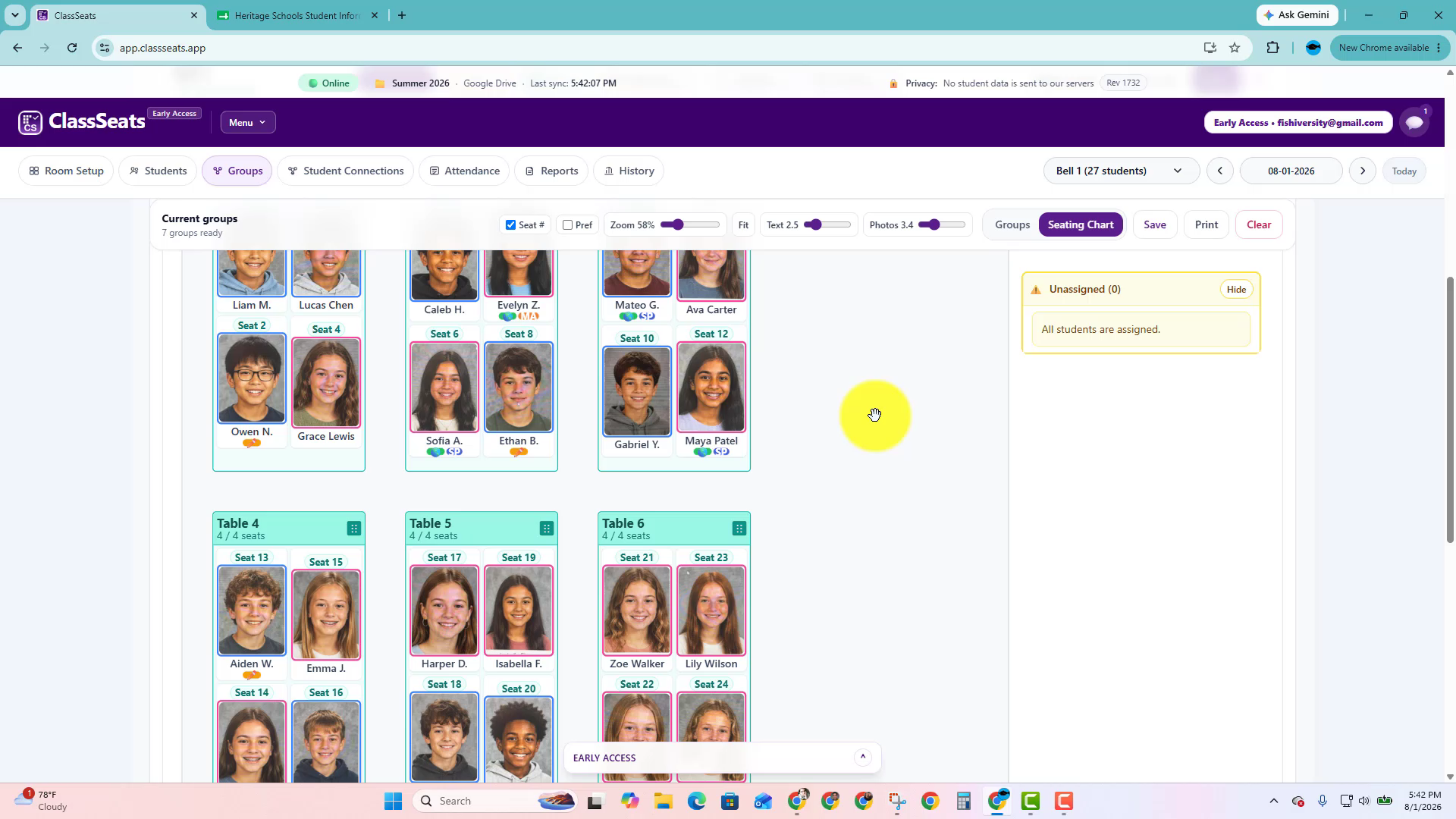The height and width of the screenshot is (819, 1456).
Task: Save the current seating chart
Action: pyautogui.click(x=1155, y=224)
